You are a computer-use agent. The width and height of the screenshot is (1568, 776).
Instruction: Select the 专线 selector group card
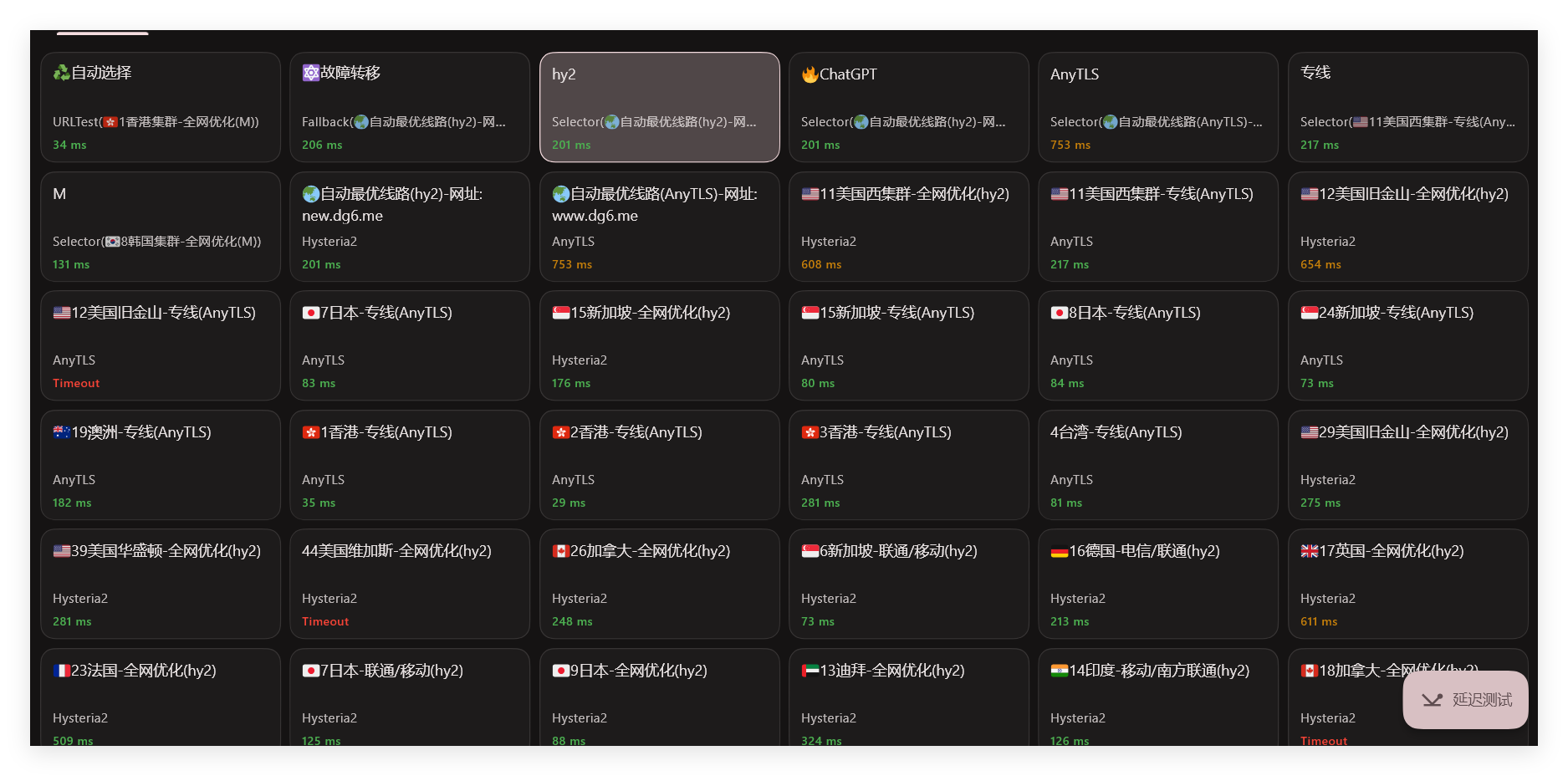click(x=1408, y=107)
